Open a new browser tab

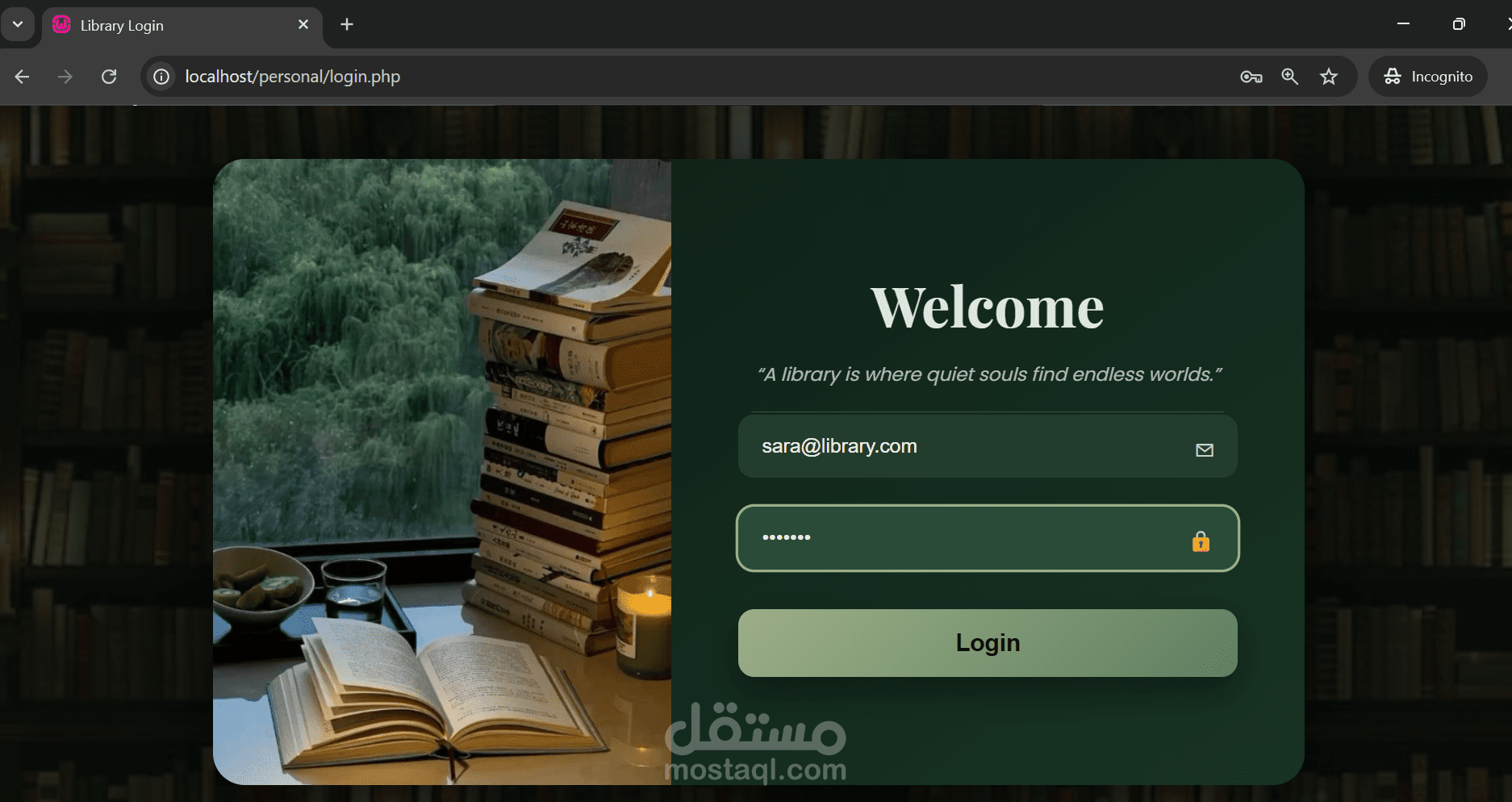[x=347, y=25]
